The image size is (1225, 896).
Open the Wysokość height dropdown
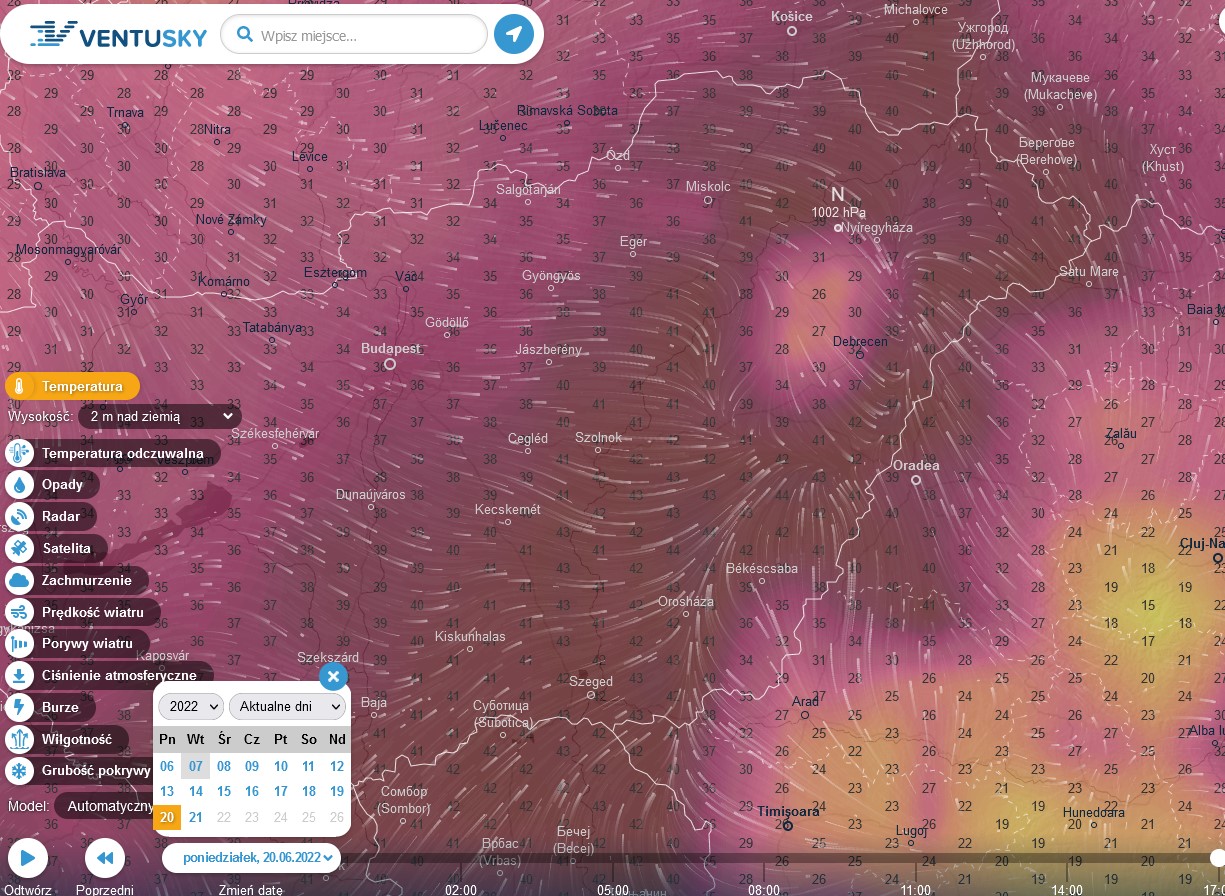(159, 416)
